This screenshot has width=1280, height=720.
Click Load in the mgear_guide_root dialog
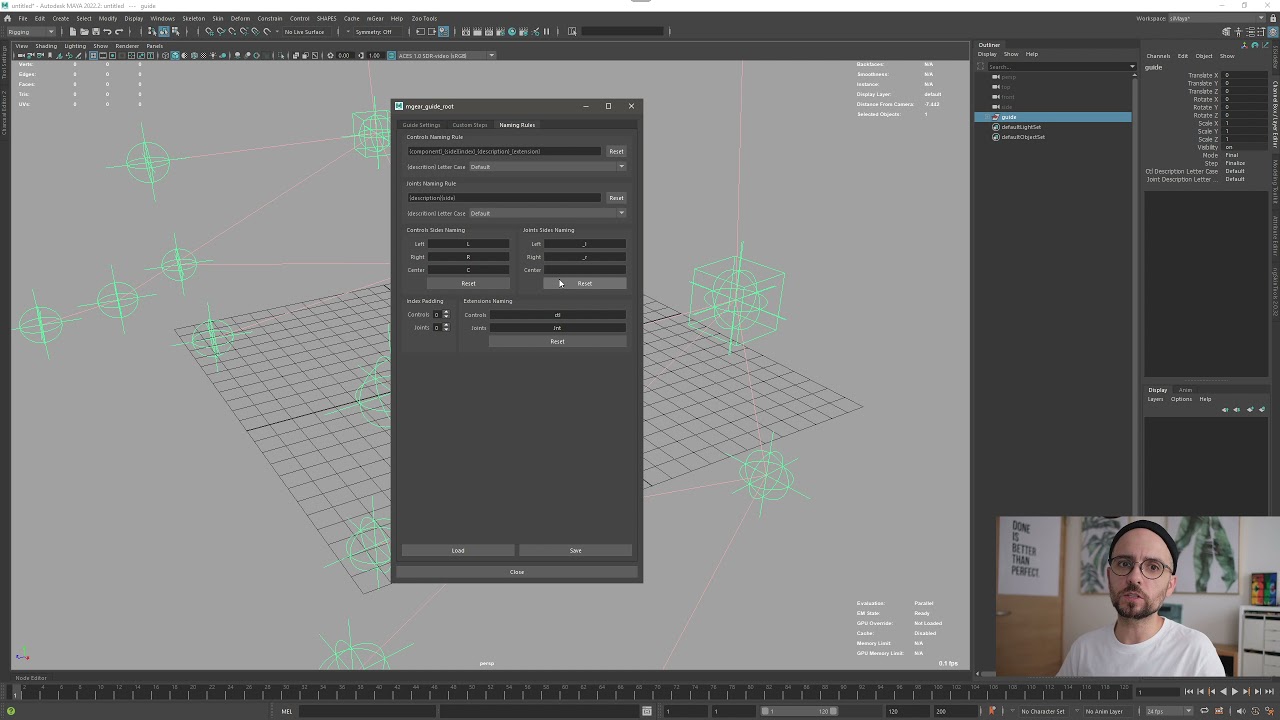pyautogui.click(x=458, y=550)
